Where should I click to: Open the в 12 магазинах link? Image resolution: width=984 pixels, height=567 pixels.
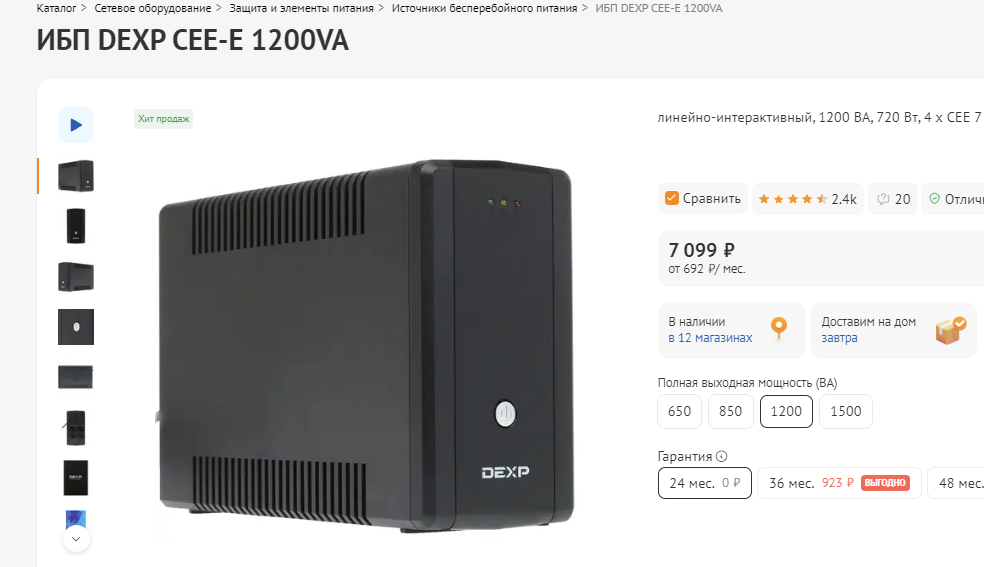point(710,337)
